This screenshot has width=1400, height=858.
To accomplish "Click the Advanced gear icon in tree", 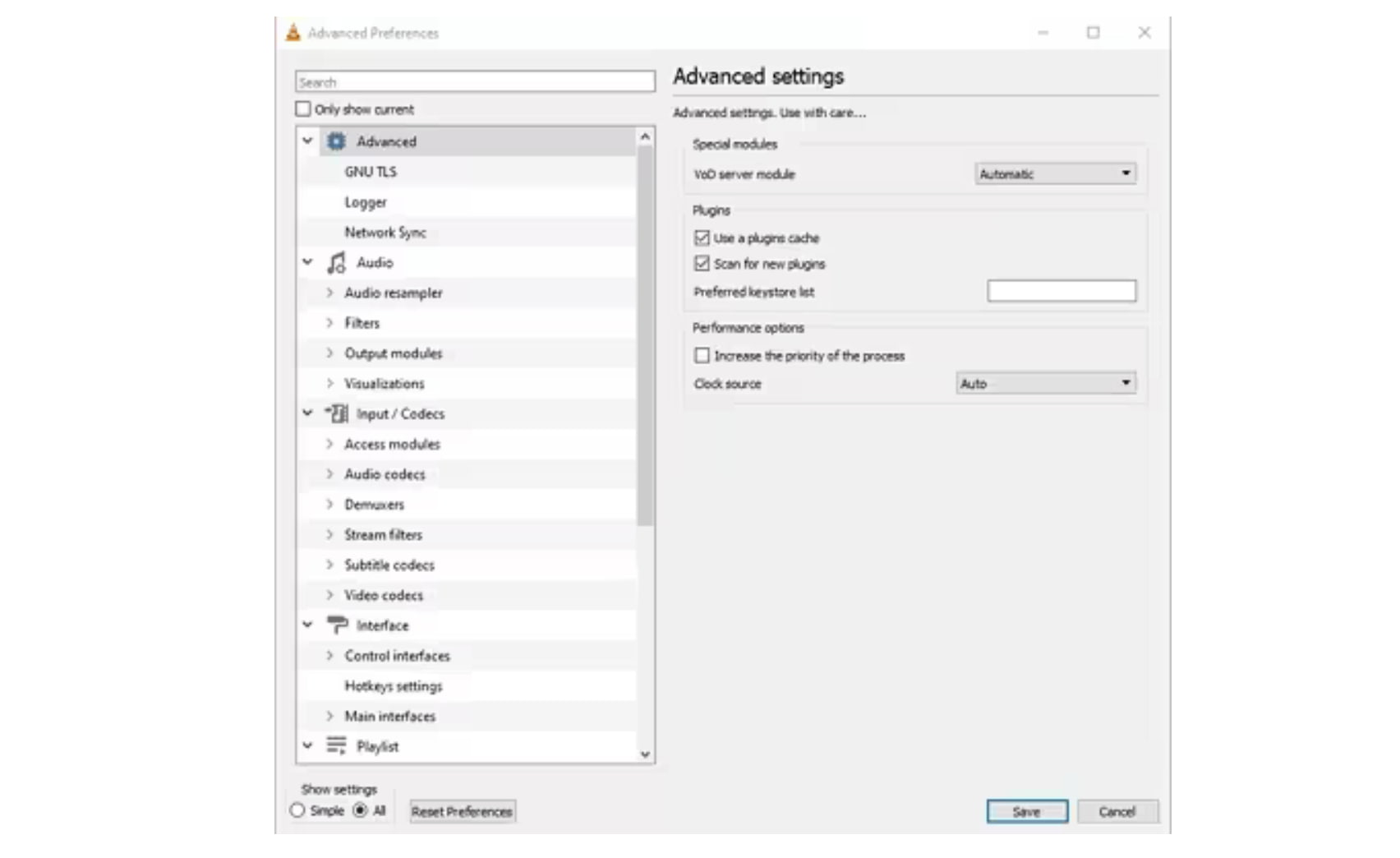I will 336,141.
